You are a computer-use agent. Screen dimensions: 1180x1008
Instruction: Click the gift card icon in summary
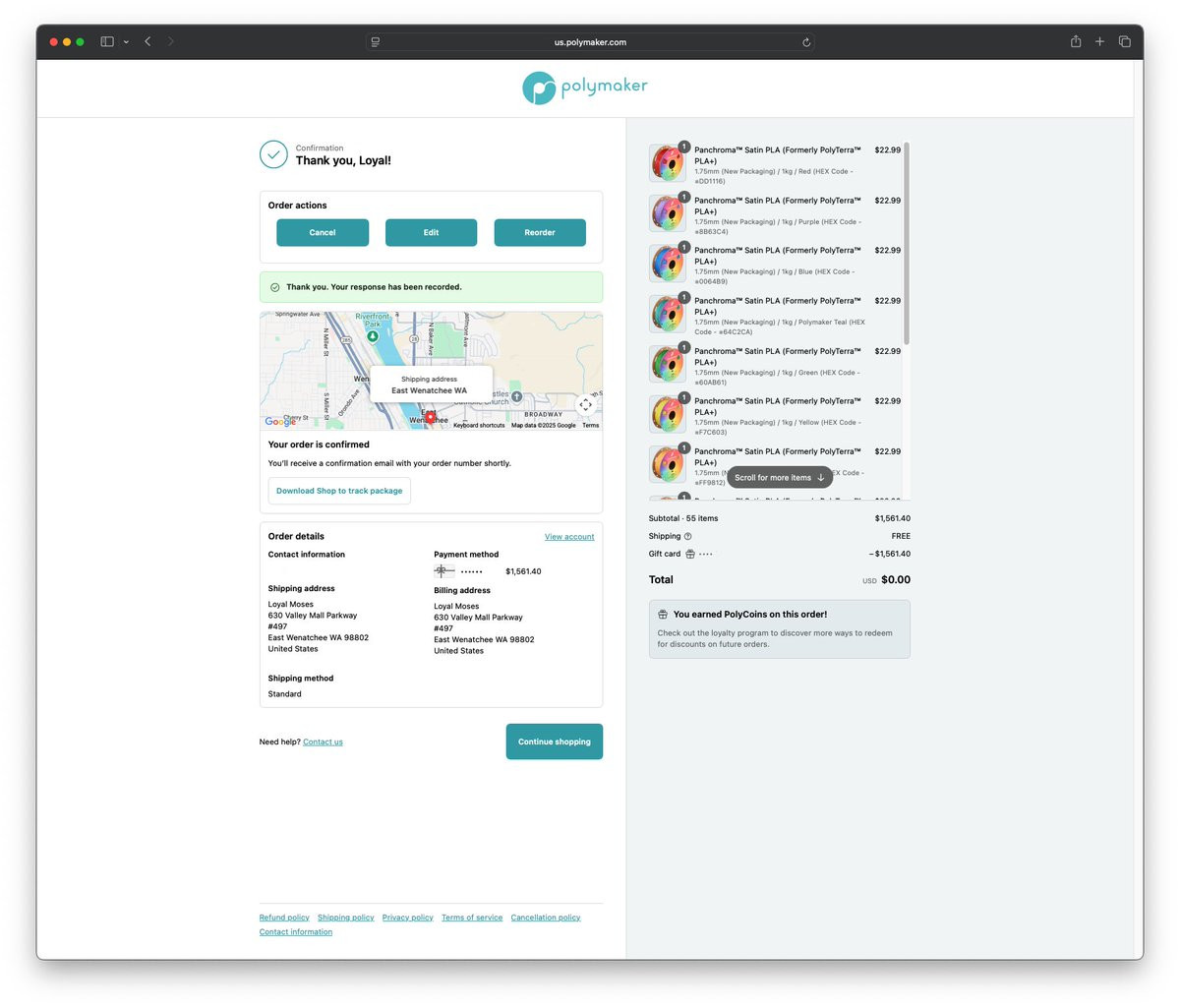point(690,554)
